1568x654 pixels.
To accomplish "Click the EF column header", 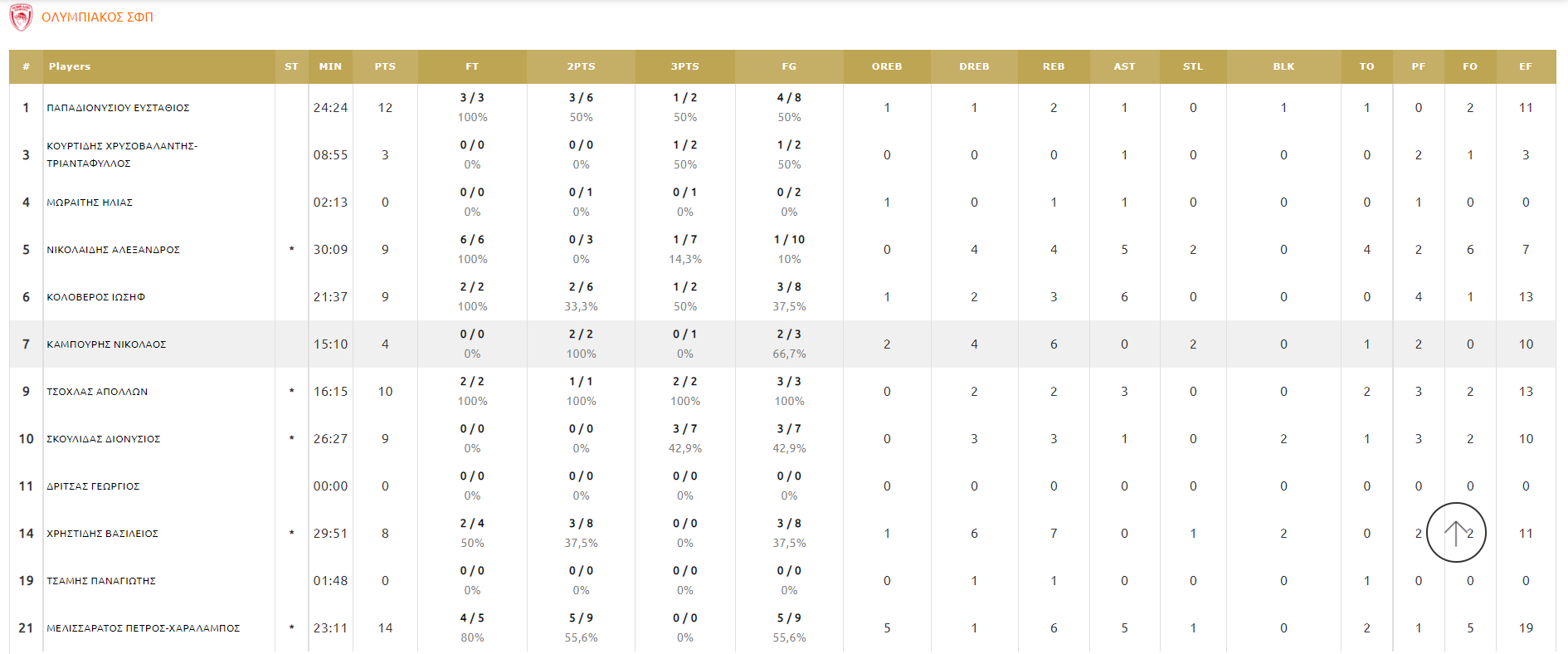I will pyautogui.click(x=1525, y=66).
